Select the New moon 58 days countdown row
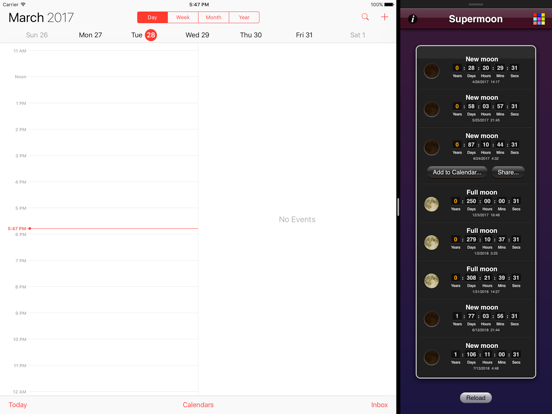552x414 pixels. coord(476,109)
